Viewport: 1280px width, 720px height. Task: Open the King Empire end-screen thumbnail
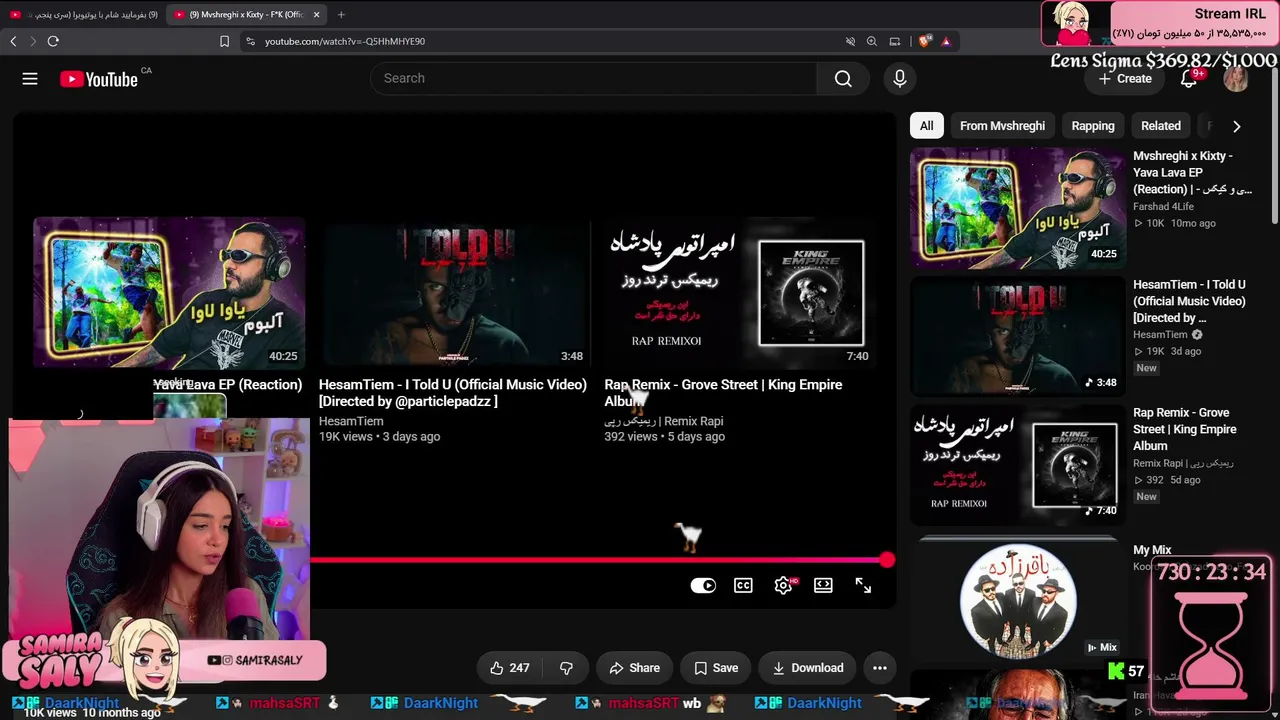[740, 293]
